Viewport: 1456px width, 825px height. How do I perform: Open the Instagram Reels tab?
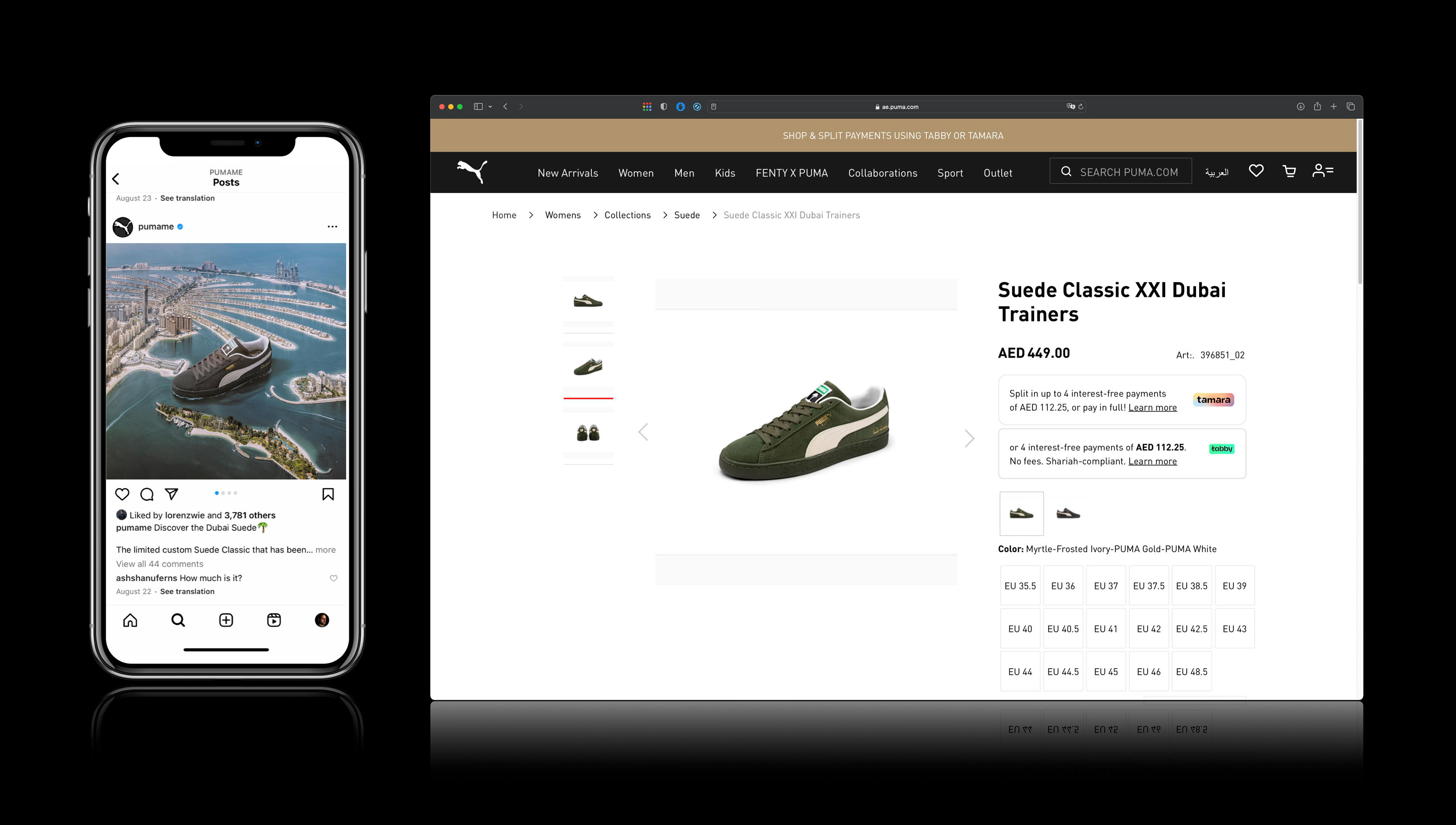point(274,620)
